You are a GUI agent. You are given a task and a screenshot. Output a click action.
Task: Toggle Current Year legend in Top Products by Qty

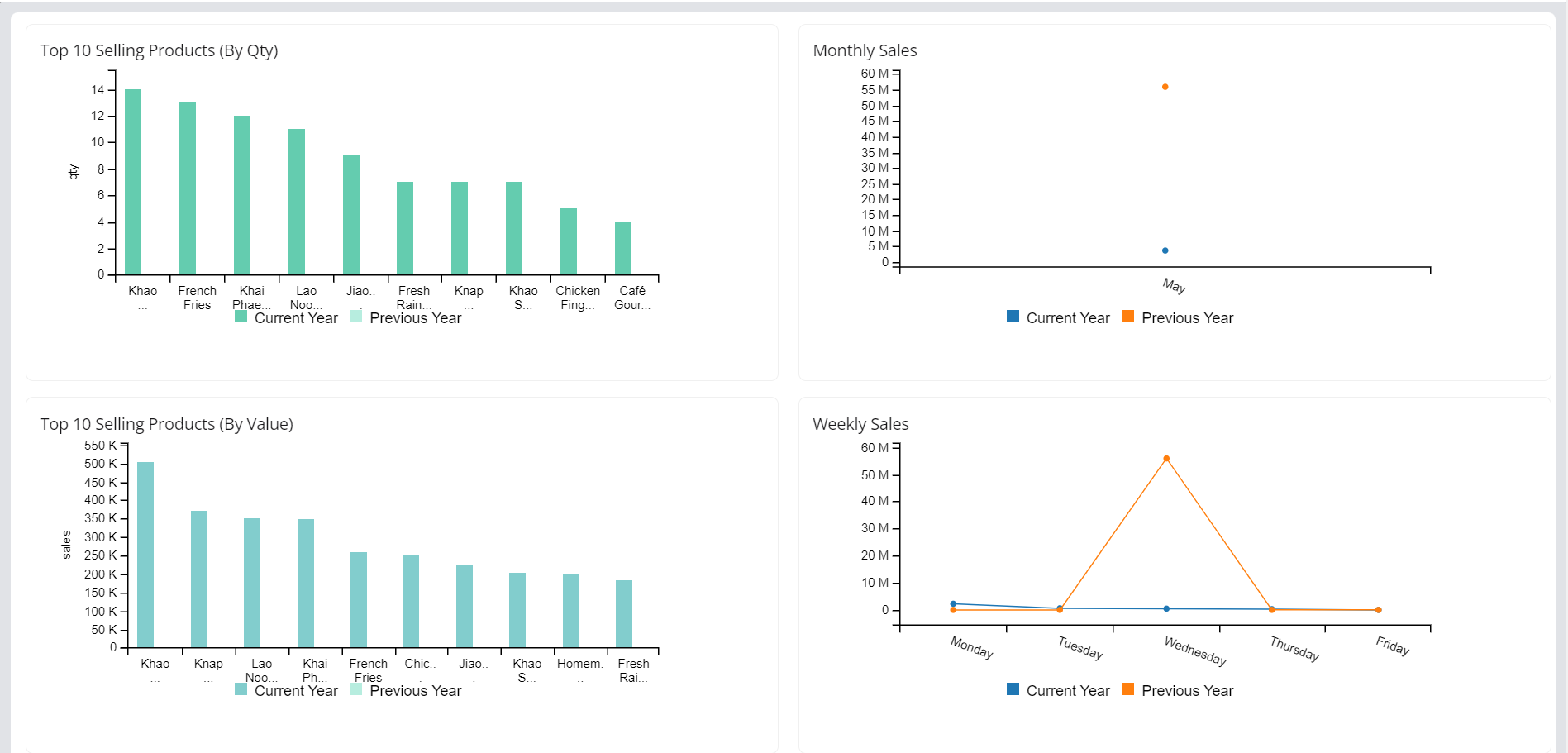tap(295, 318)
